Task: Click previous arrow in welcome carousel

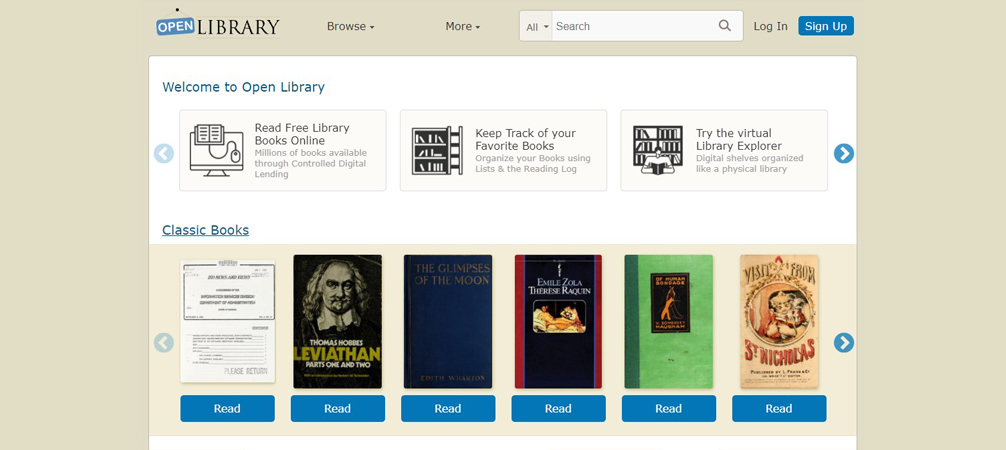Action: (164, 153)
